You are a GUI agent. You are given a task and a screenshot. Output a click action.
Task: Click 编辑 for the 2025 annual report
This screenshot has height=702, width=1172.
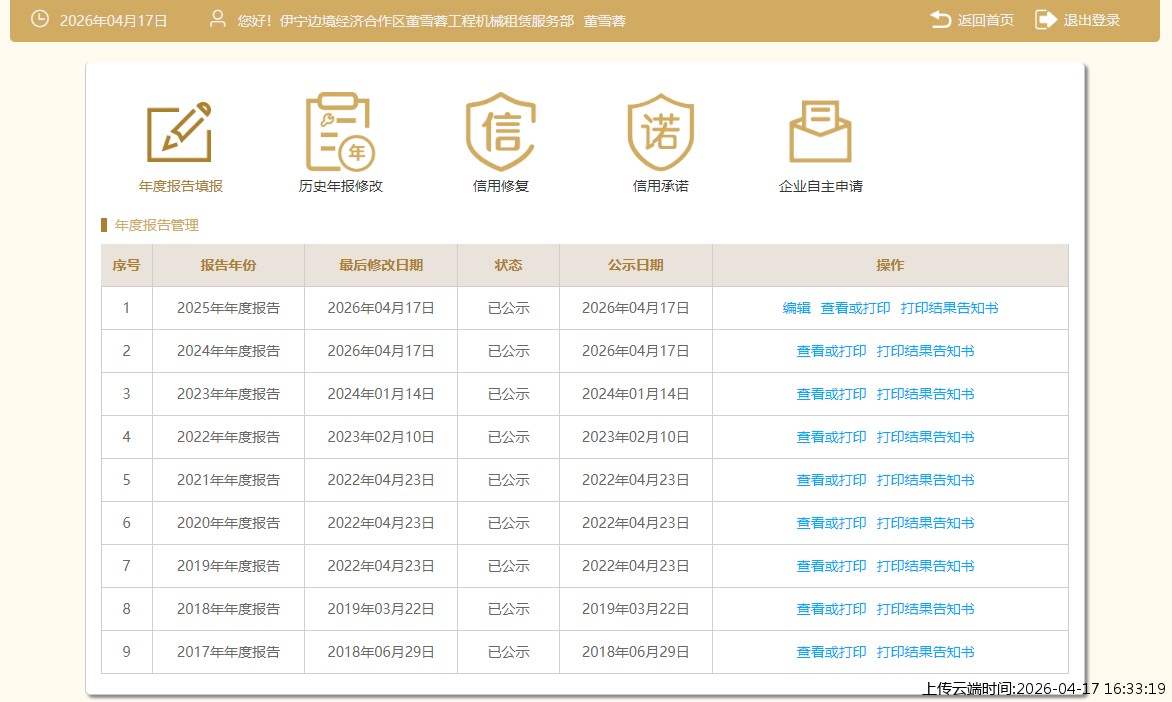(796, 308)
